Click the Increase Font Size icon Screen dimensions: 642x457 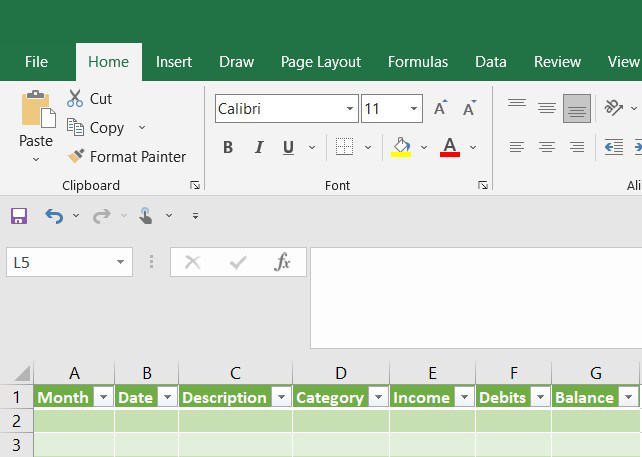(x=440, y=108)
